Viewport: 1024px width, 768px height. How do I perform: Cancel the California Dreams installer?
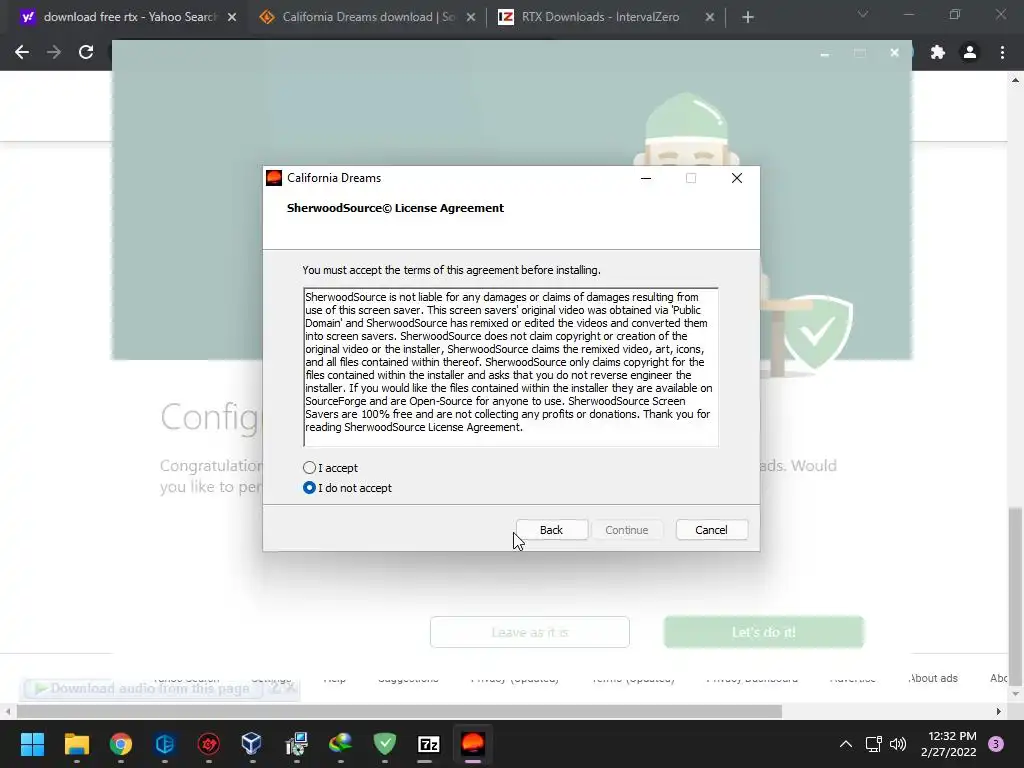pyautogui.click(x=711, y=530)
